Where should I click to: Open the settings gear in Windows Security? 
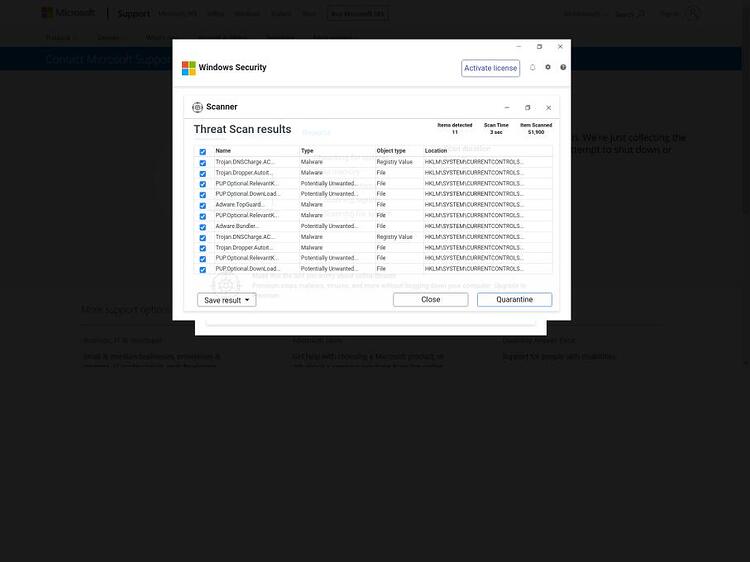point(548,67)
